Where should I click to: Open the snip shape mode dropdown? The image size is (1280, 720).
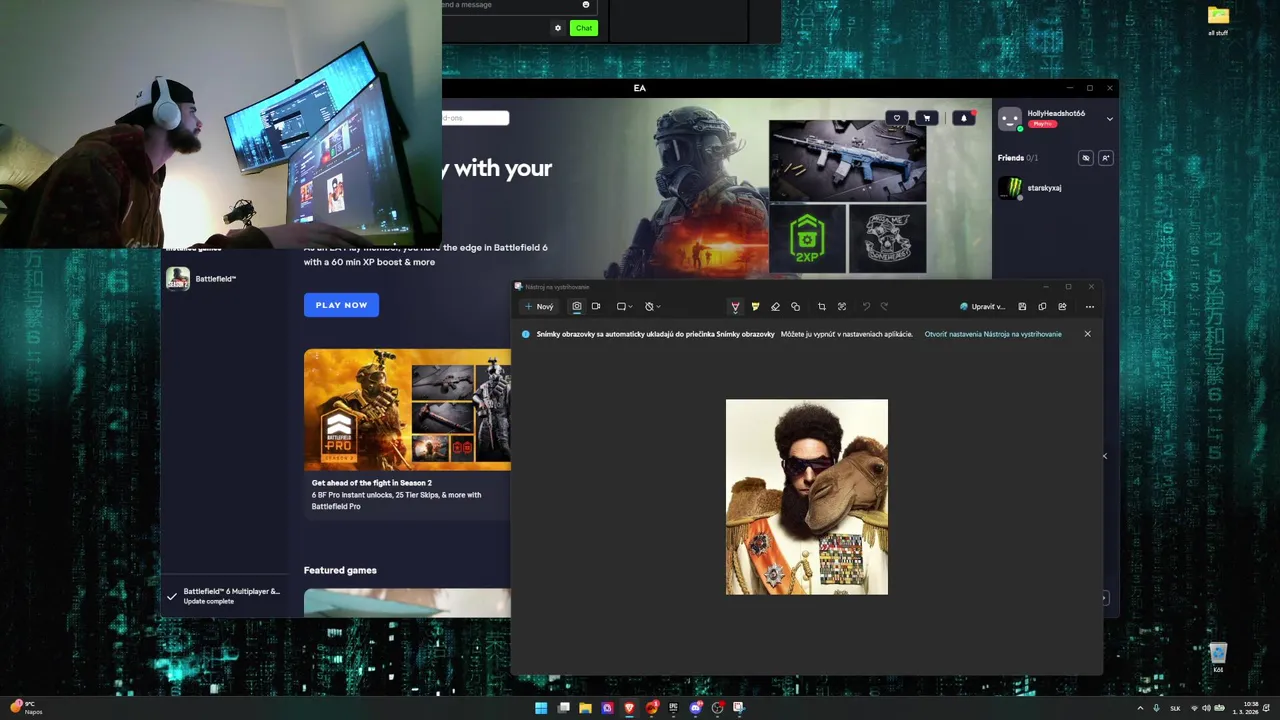coord(624,307)
